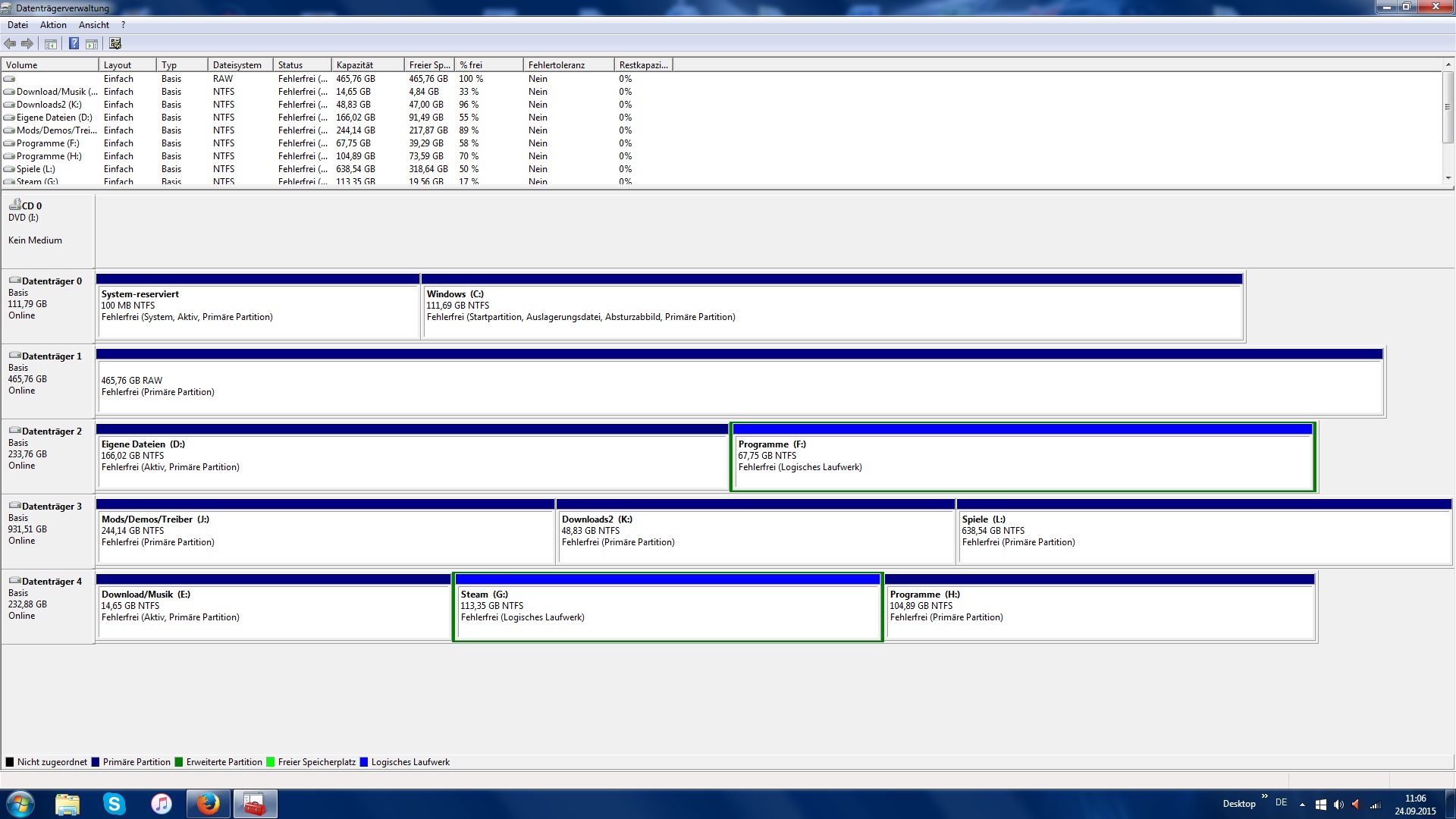The image size is (1456, 819).
Task: Open the DE language selector
Action: tap(1281, 802)
